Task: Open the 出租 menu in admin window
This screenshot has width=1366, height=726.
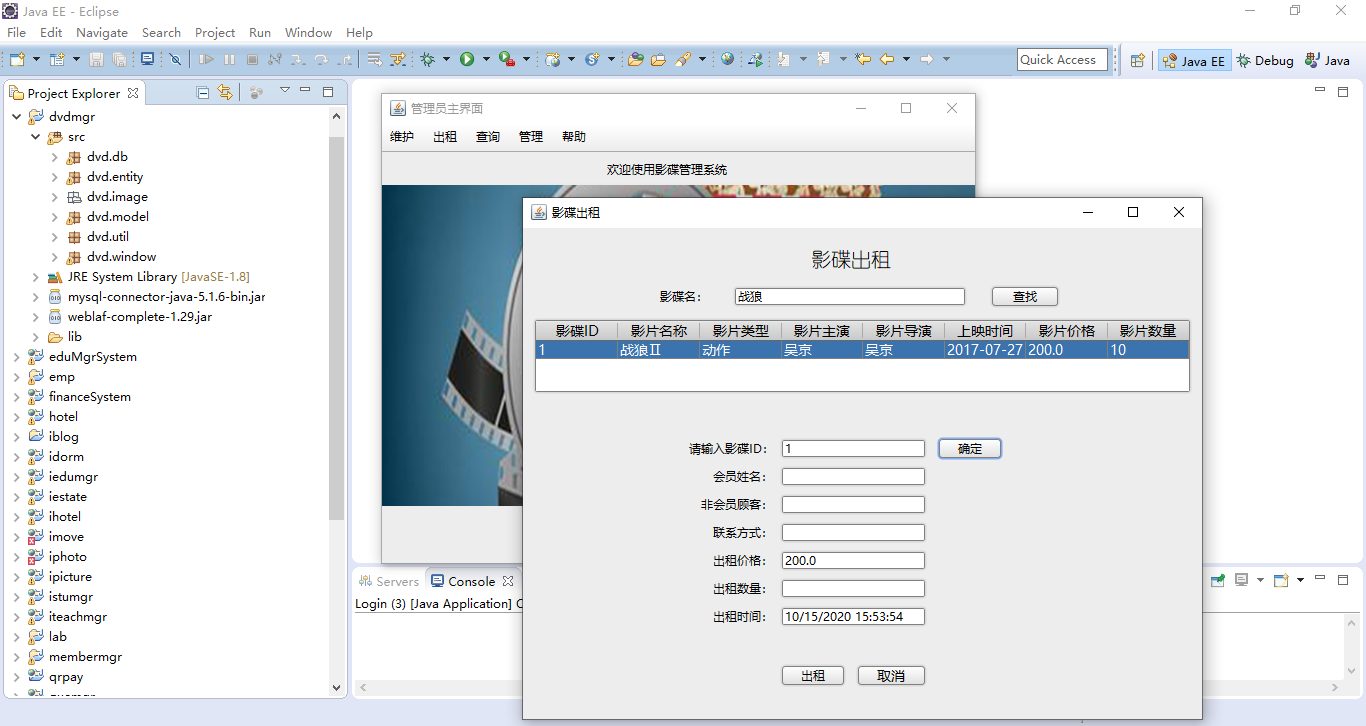Action: tap(445, 137)
